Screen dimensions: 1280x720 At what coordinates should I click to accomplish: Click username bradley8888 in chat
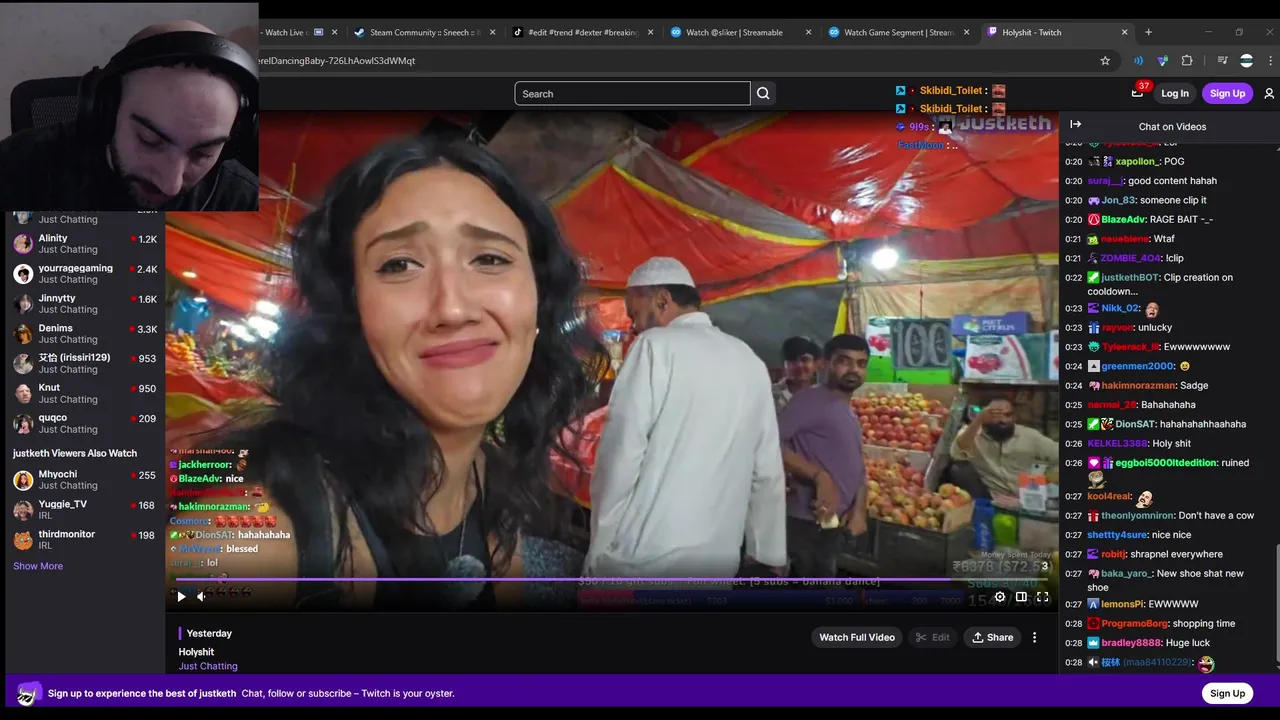1132,643
